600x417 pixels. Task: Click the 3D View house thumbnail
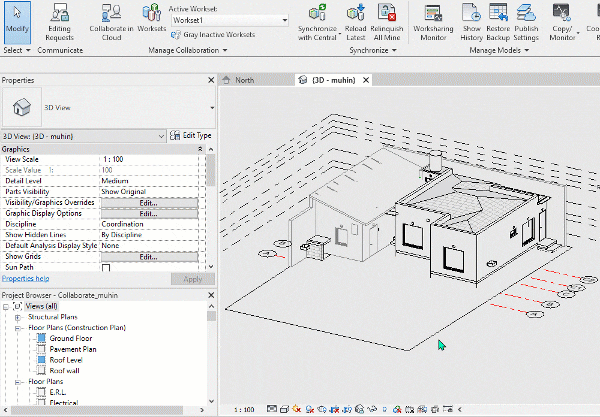tap(22, 107)
